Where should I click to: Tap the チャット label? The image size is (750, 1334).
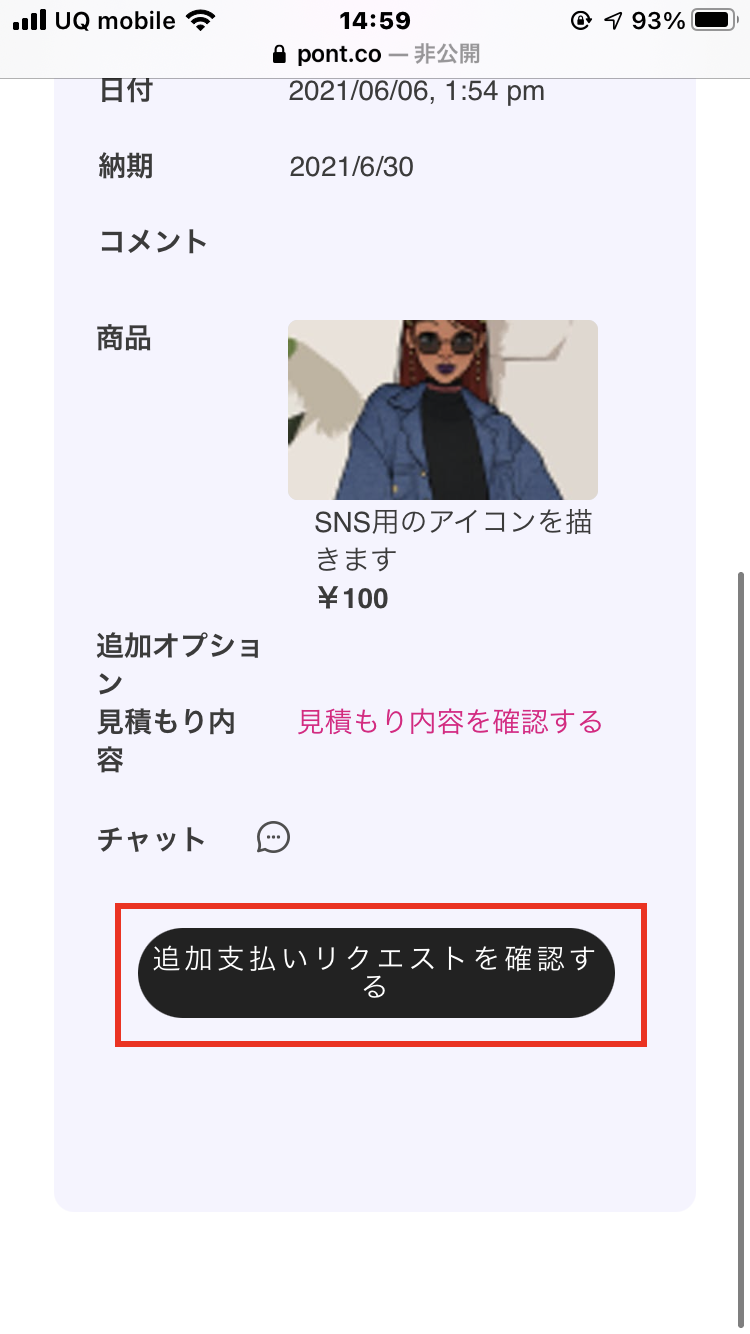click(151, 839)
